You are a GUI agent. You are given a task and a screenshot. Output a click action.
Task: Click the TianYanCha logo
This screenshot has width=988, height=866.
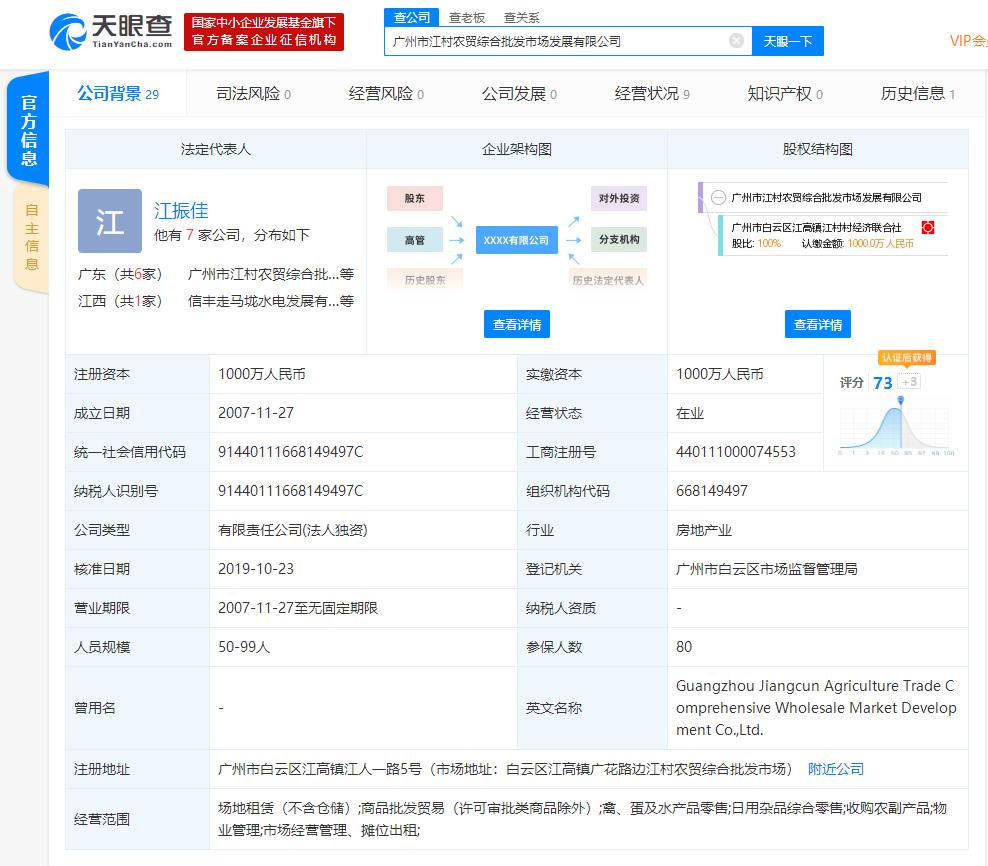111,32
